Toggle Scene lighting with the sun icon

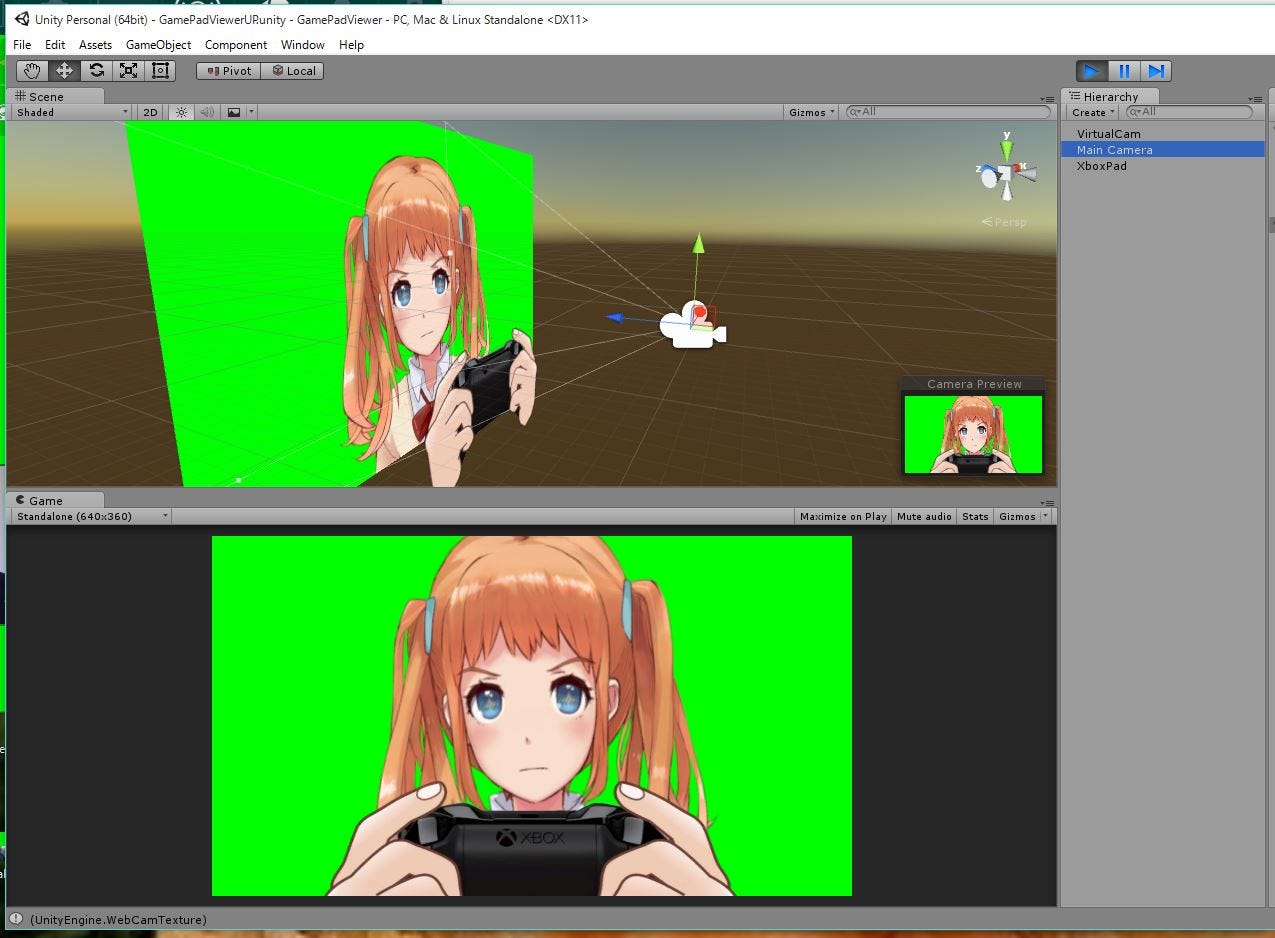181,112
